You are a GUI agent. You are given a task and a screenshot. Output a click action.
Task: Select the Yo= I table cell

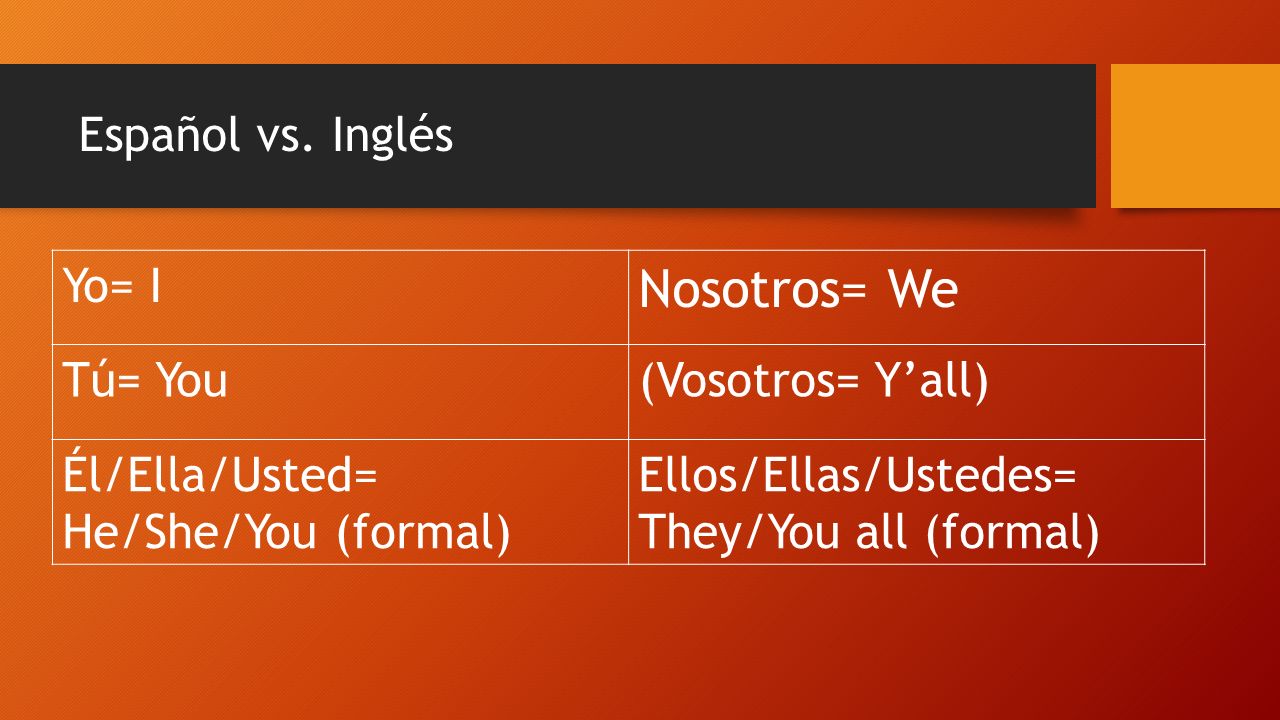341,297
